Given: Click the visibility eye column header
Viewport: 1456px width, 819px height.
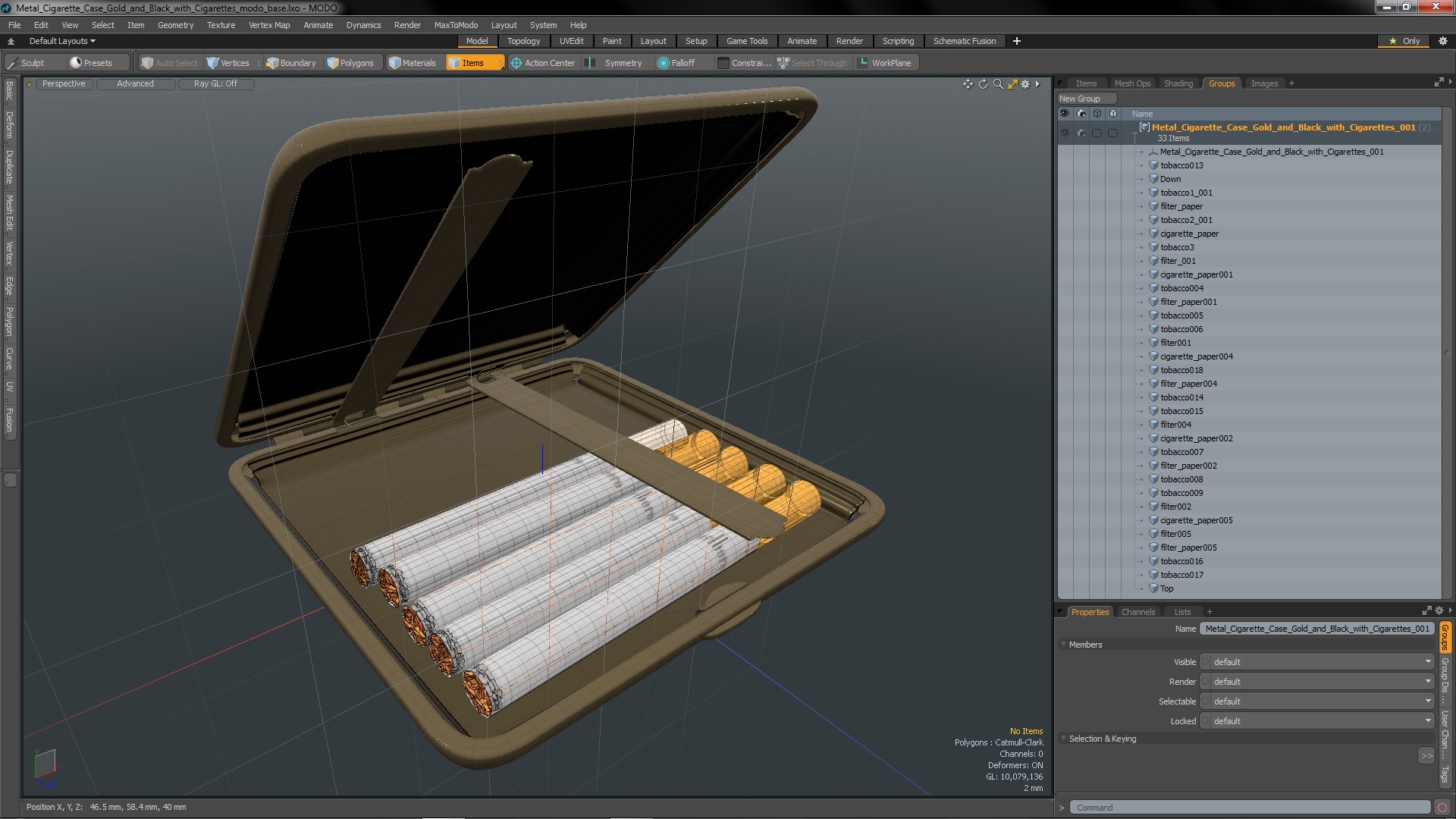Looking at the screenshot, I should tap(1065, 114).
